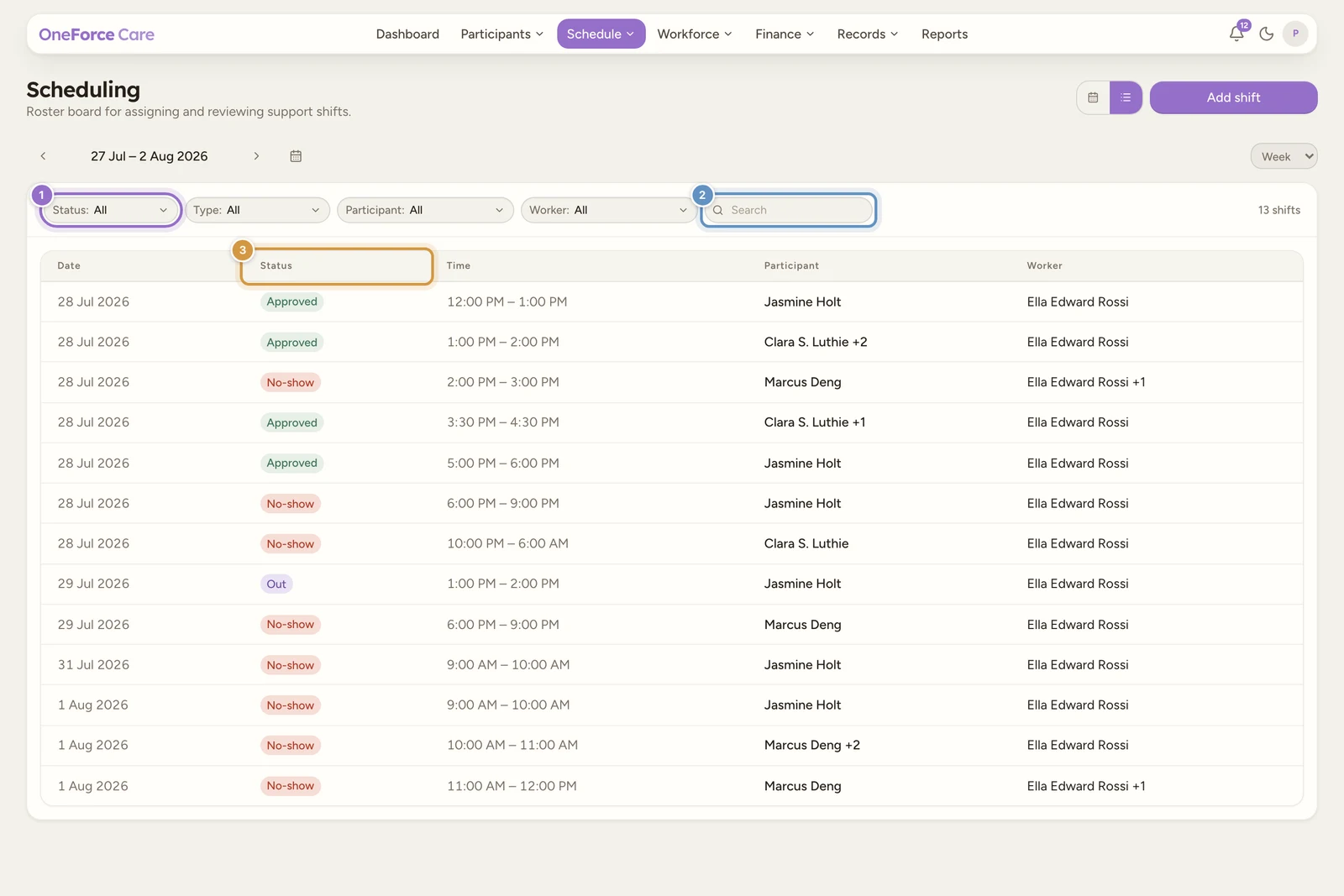Screen dimensions: 1344x896
Task: Sort by the Status column header
Action: coord(276,265)
